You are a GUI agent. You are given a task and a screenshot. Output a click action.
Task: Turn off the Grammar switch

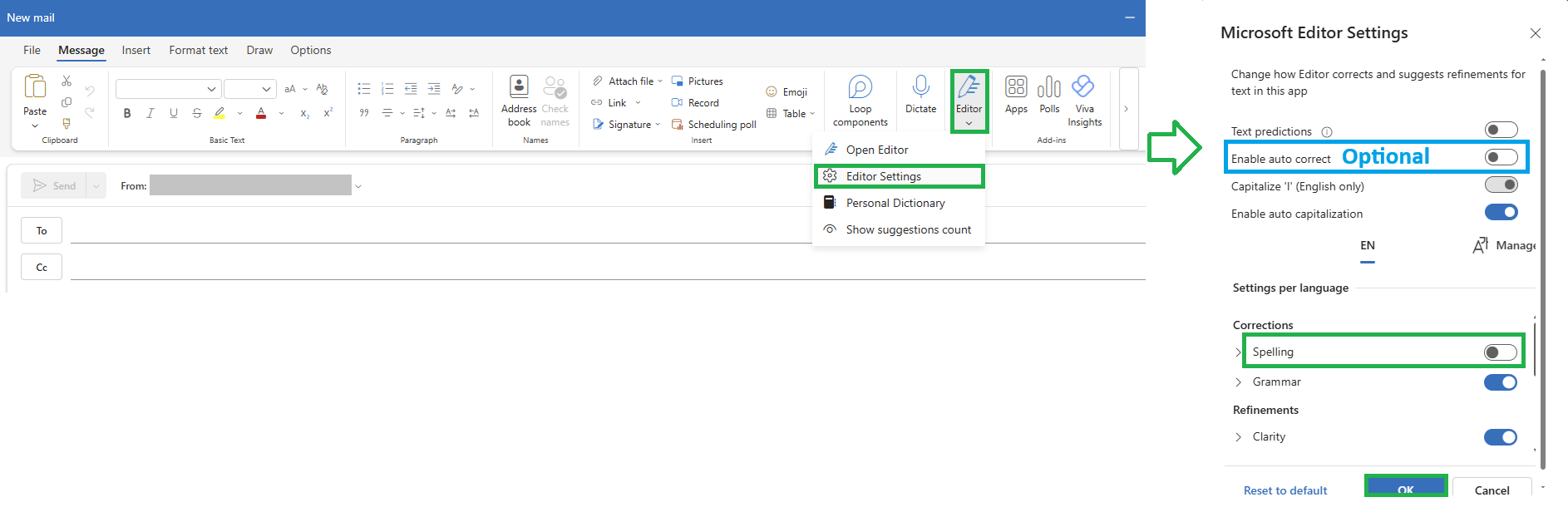(x=1501, y=382)
